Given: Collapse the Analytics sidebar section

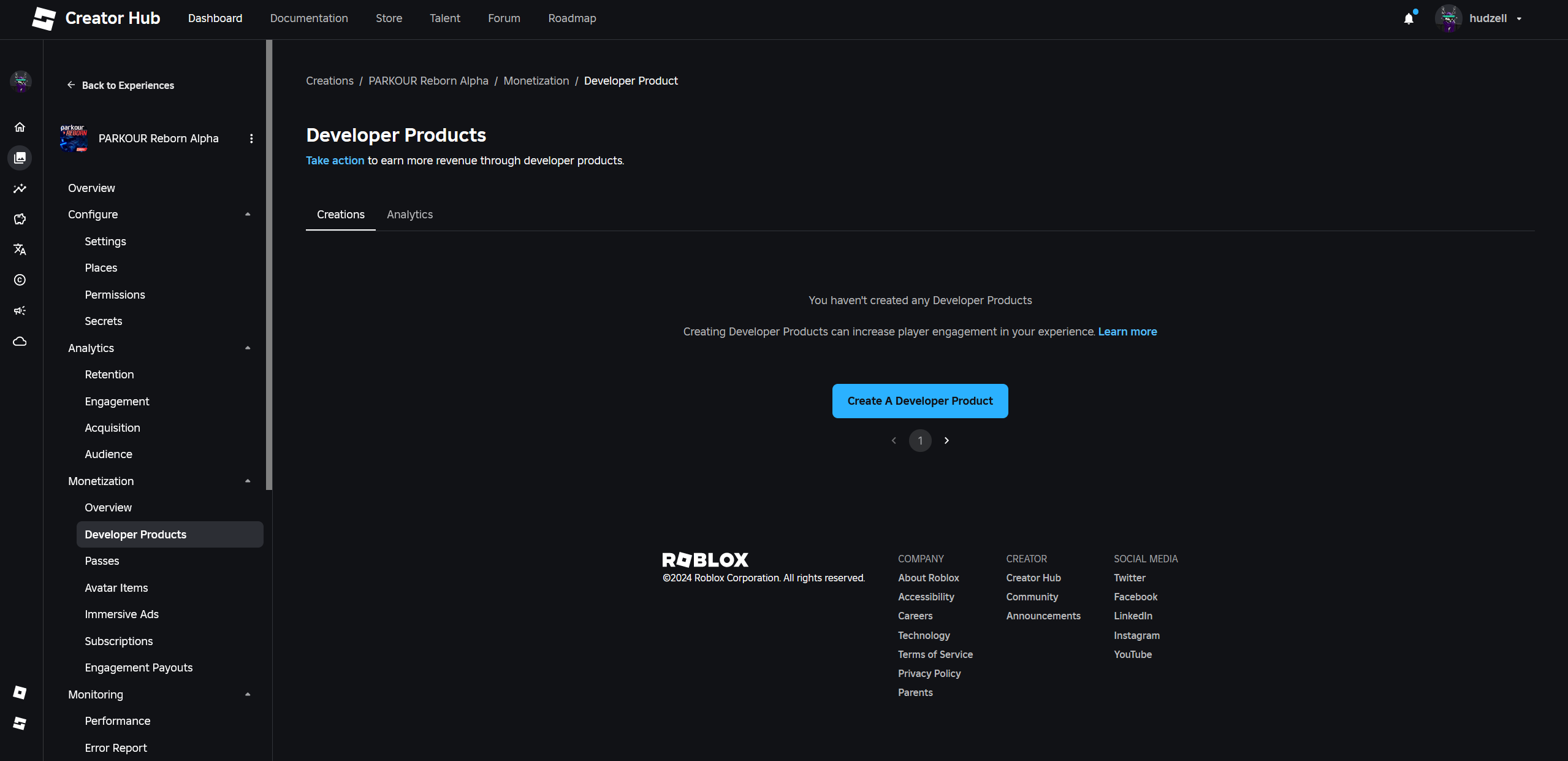Looking at the screenshot, I should coord(248,348).
